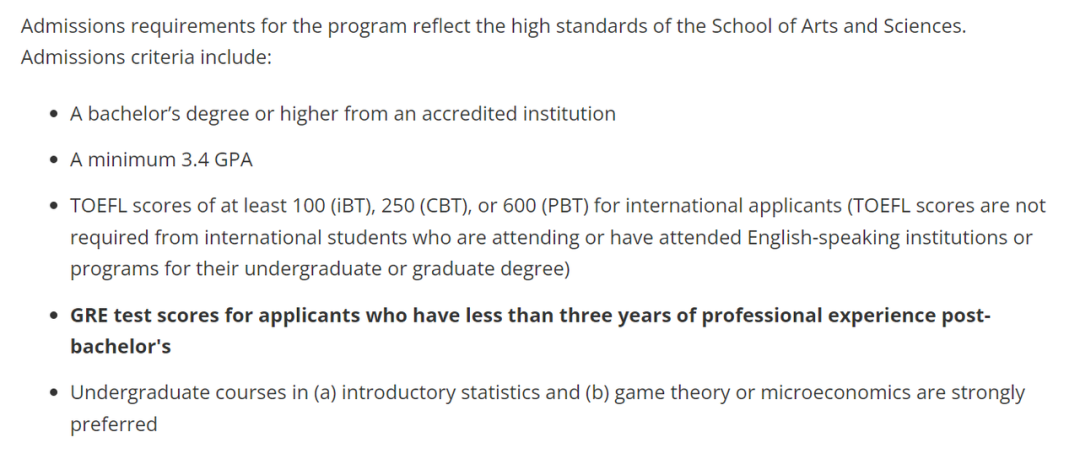Click the bold word "bachelor's" on second GRE line

tap(121, 346)
